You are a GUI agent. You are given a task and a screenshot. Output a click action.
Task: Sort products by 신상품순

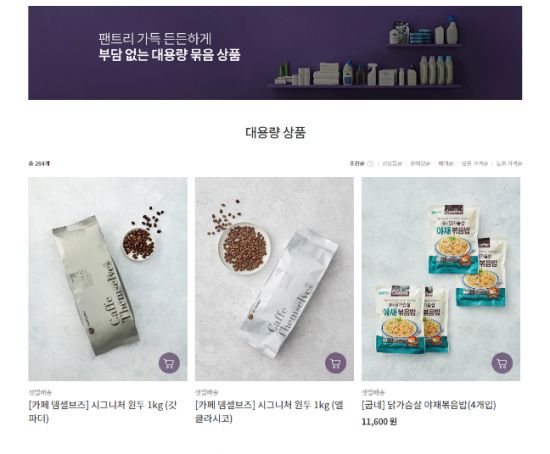[x=392, y=163]
